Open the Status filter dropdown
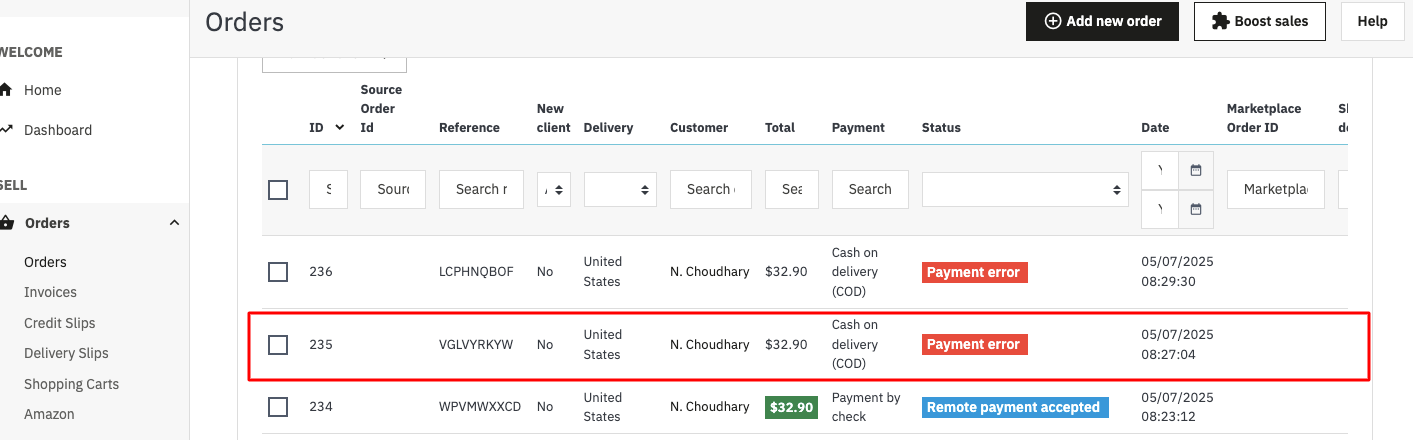The height and width of the screenshot is (440, 1413). pyautogui.click(x=1025, y=189)
